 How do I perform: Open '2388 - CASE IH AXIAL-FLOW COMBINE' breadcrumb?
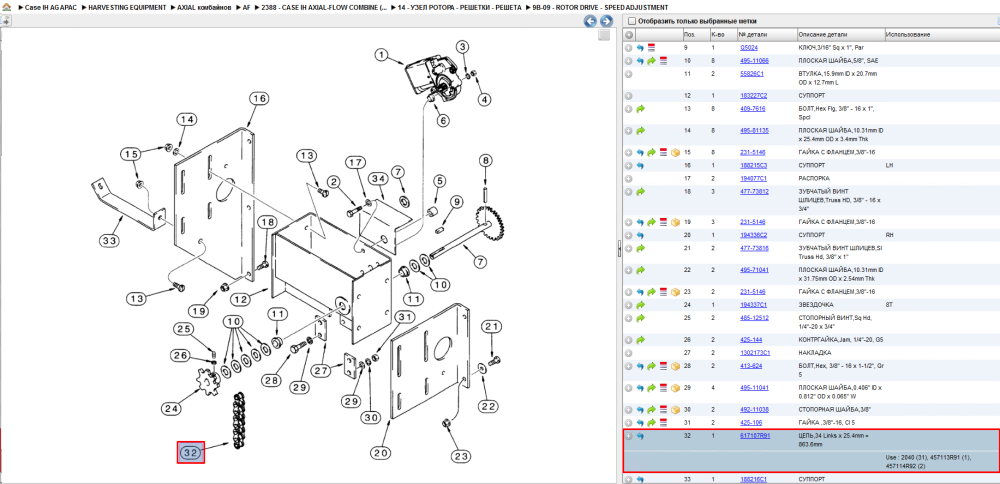pos(324,7)
